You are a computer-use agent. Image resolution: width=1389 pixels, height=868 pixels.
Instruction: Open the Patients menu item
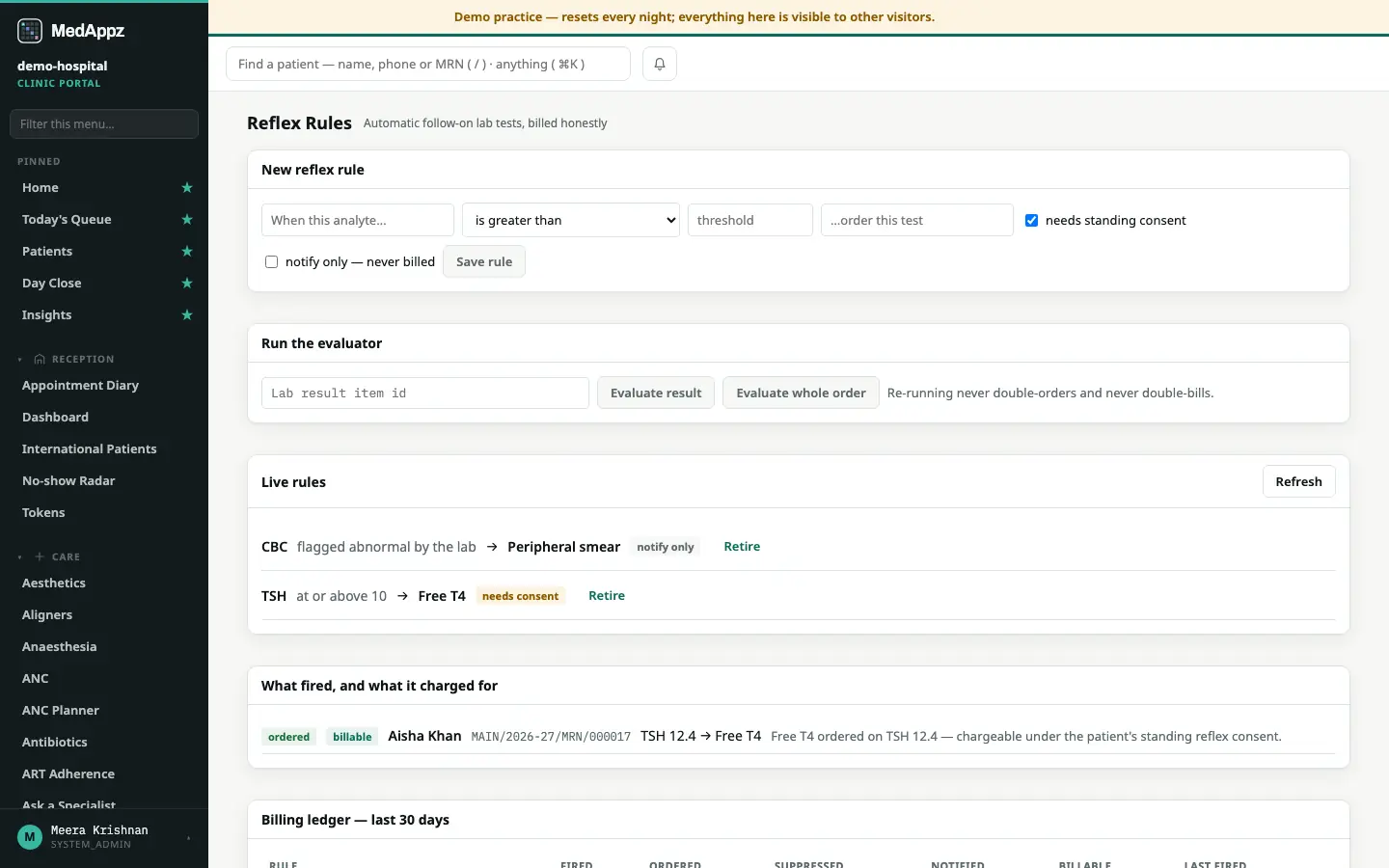(47, 252)
